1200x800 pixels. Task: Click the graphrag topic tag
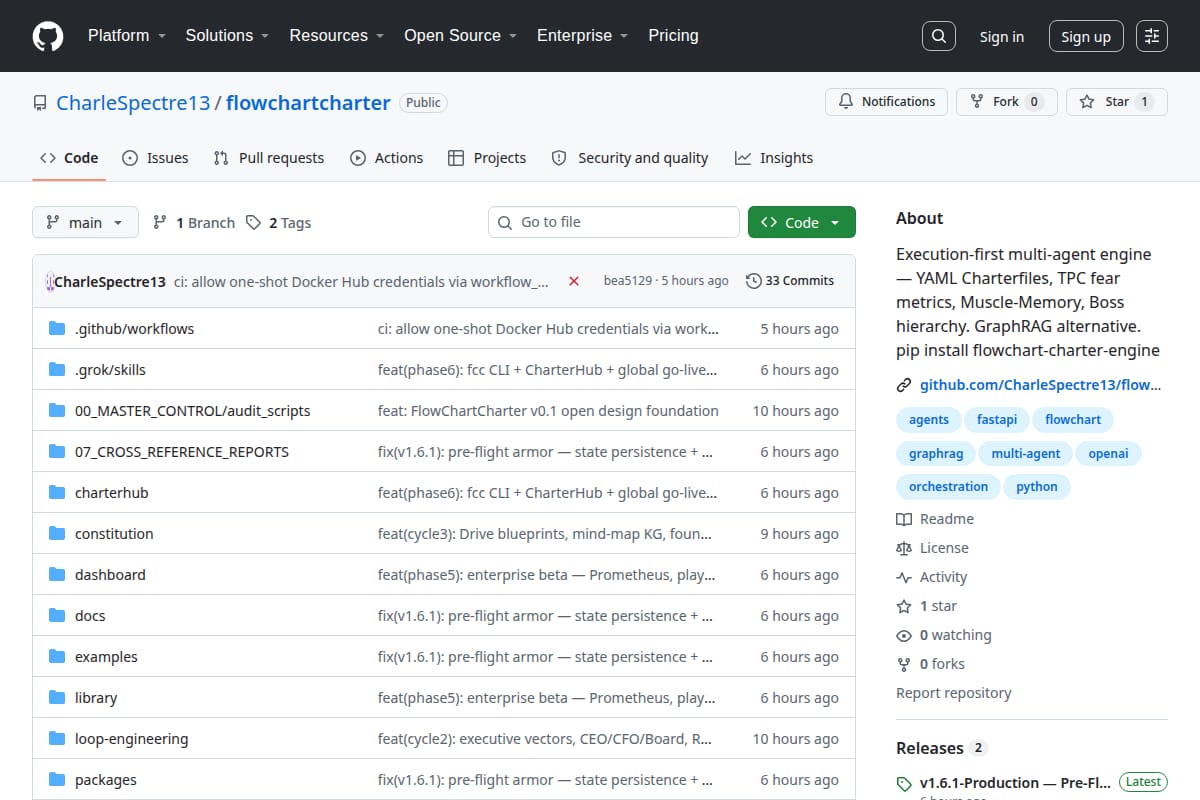pos(936,453)
